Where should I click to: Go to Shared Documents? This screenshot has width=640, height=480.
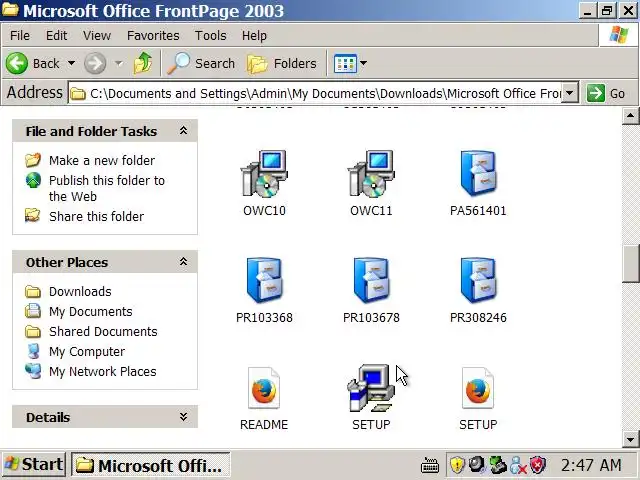pos(103,331)
